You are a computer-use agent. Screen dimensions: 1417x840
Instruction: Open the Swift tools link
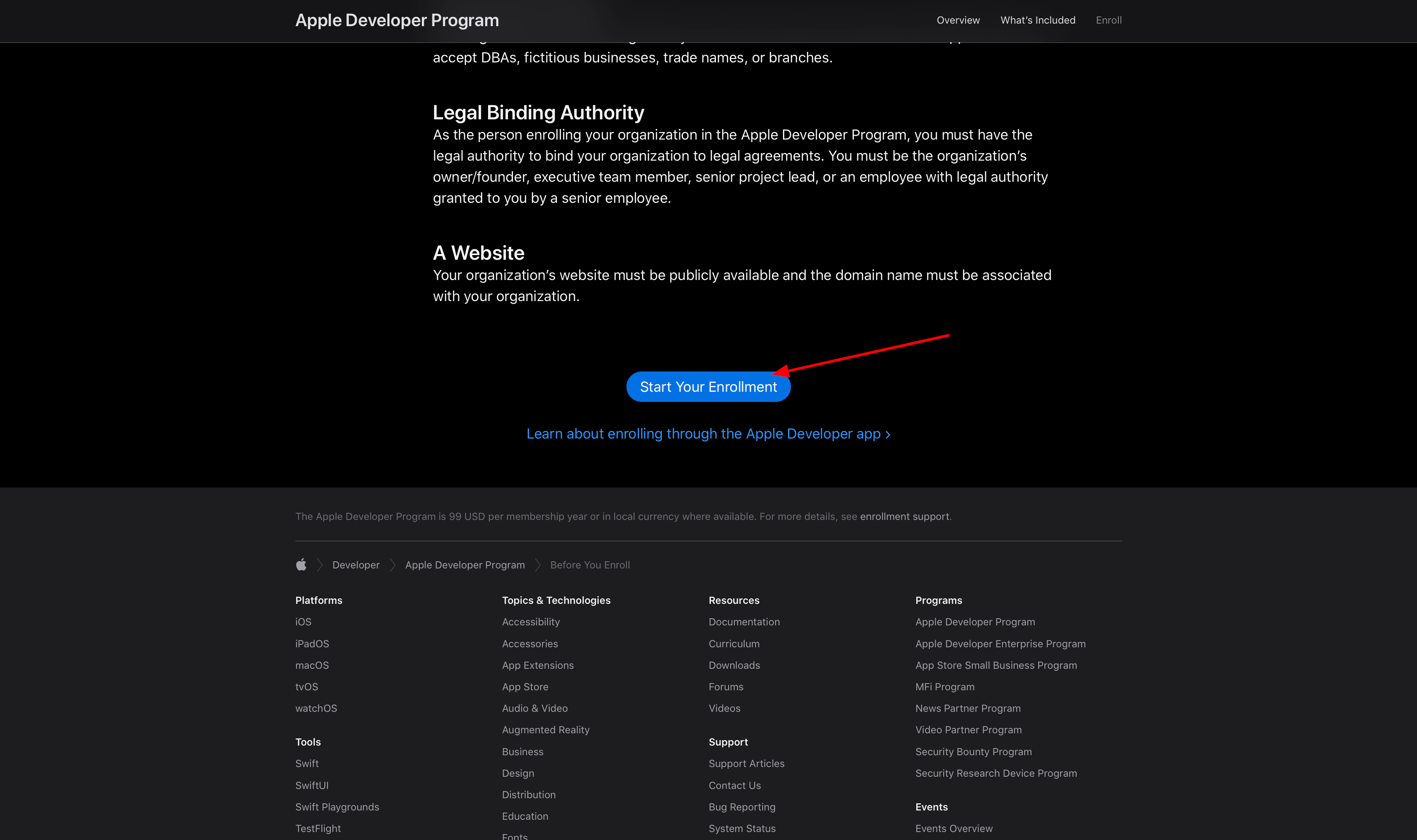pos(307,764)
